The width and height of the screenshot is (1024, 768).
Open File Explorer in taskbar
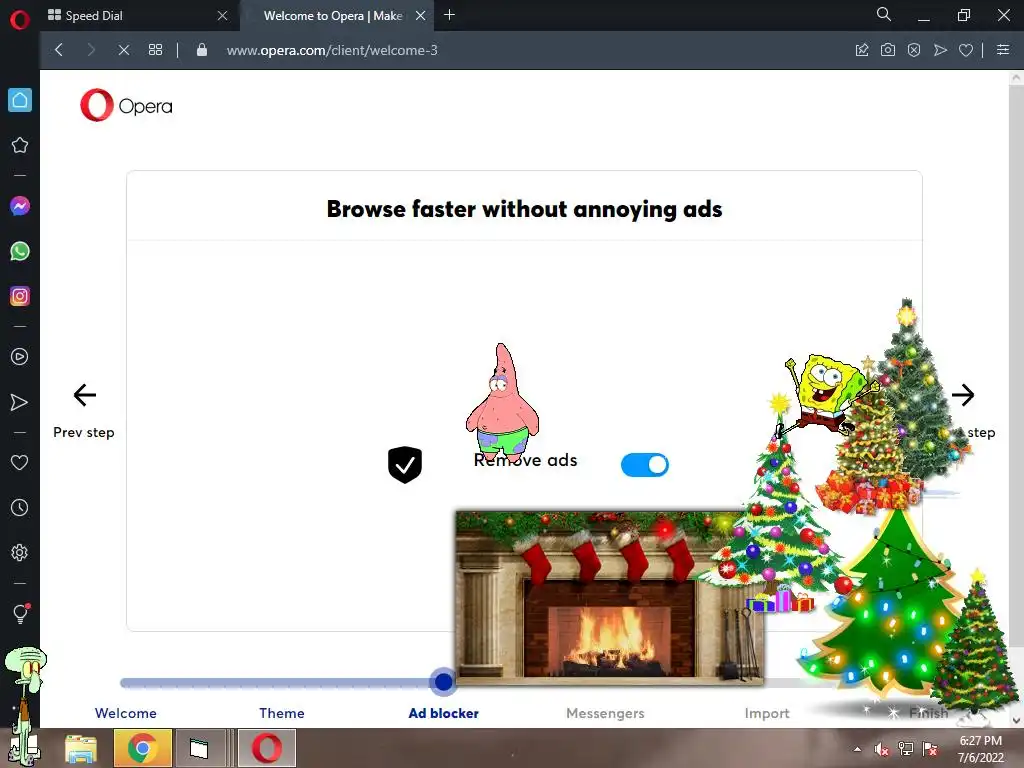coord(80,748)
